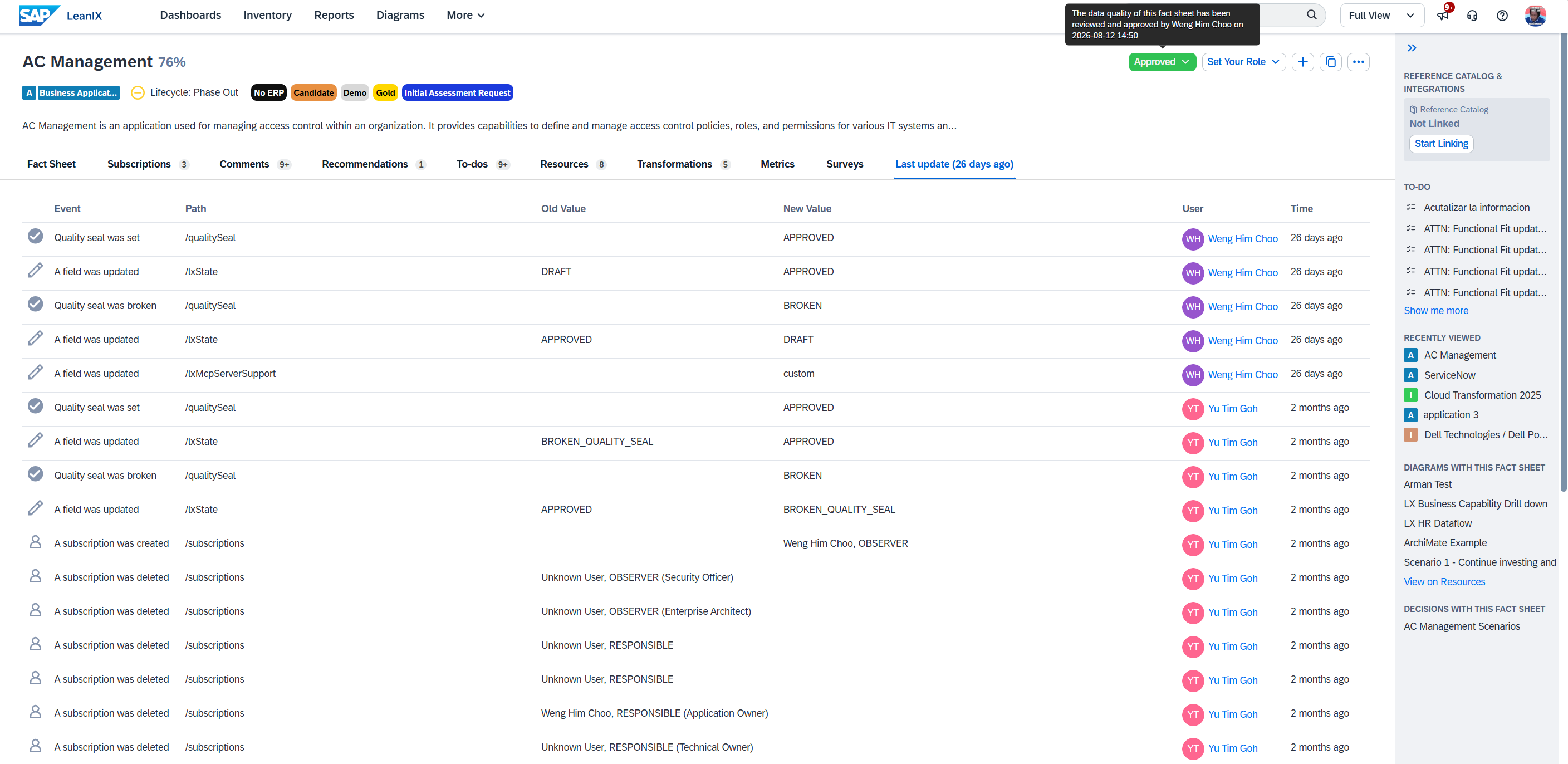
Task: Switch to the Fact Sheet tab
Action: [x=51, y=164]
